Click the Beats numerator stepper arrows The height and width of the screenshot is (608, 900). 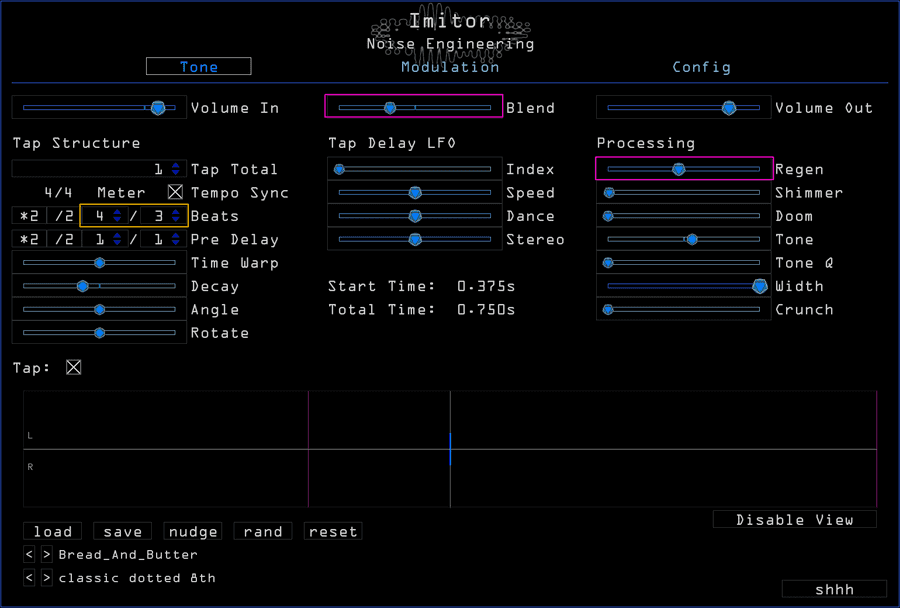(x=117, y=216)
